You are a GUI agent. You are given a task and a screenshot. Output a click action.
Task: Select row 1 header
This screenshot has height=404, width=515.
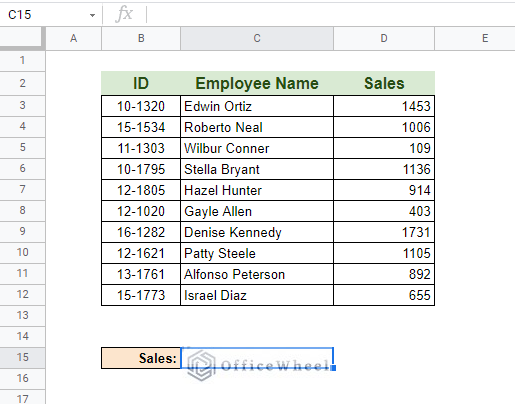(x=22, y=60)
